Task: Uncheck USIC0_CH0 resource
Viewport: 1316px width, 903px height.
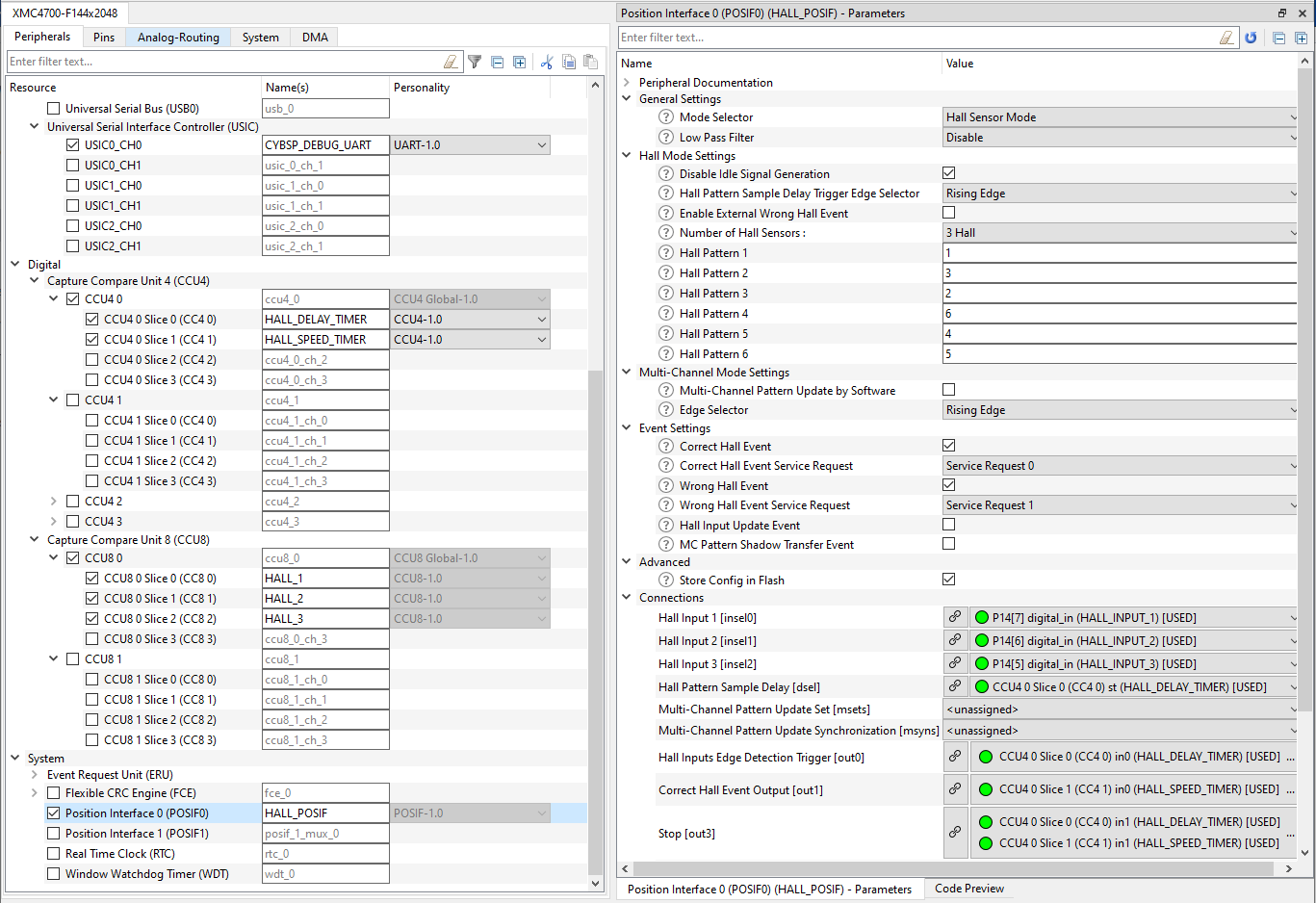Action: tap(73, 145)
